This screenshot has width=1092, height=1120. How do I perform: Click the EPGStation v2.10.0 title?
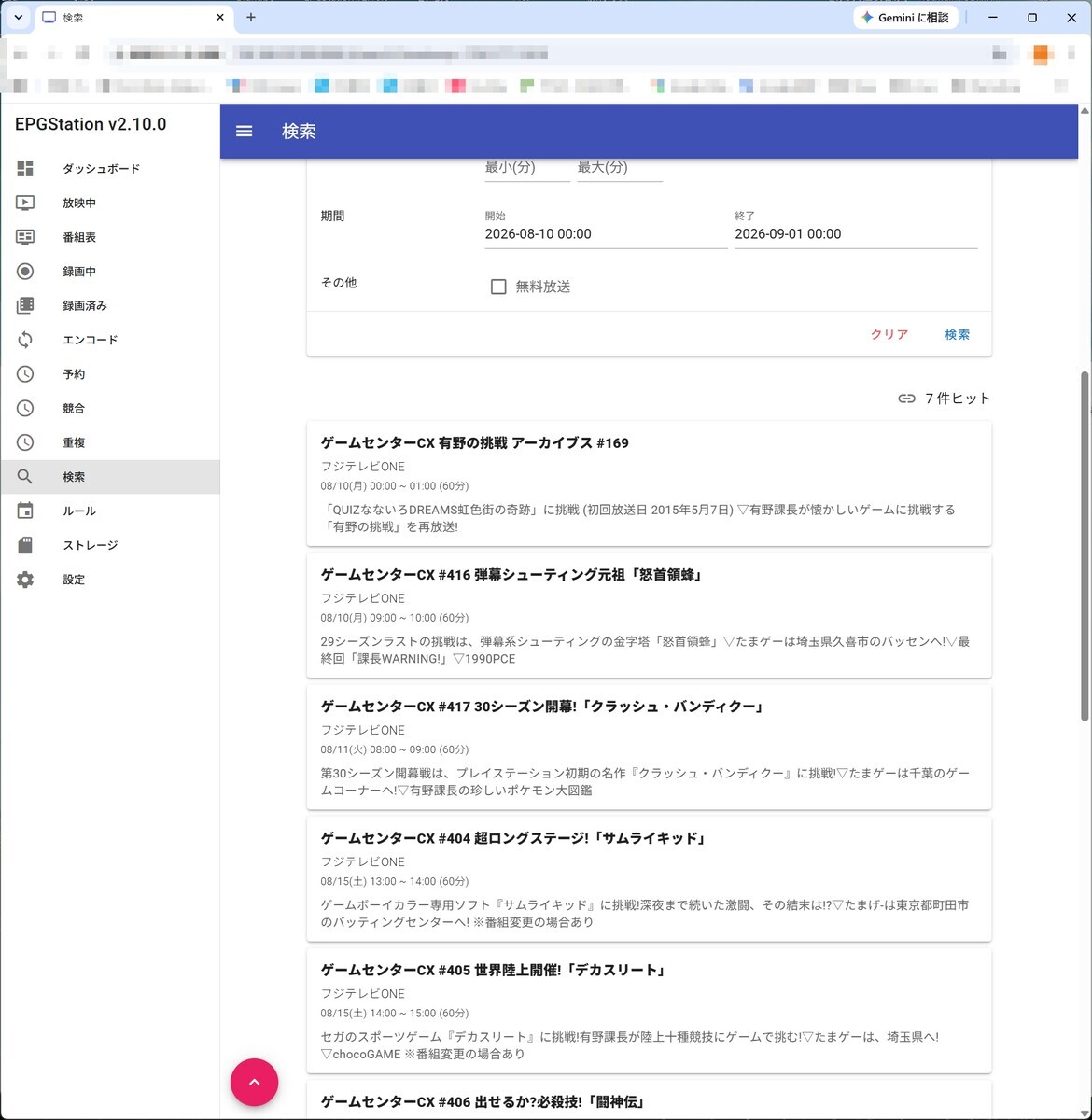pos(91,124)
